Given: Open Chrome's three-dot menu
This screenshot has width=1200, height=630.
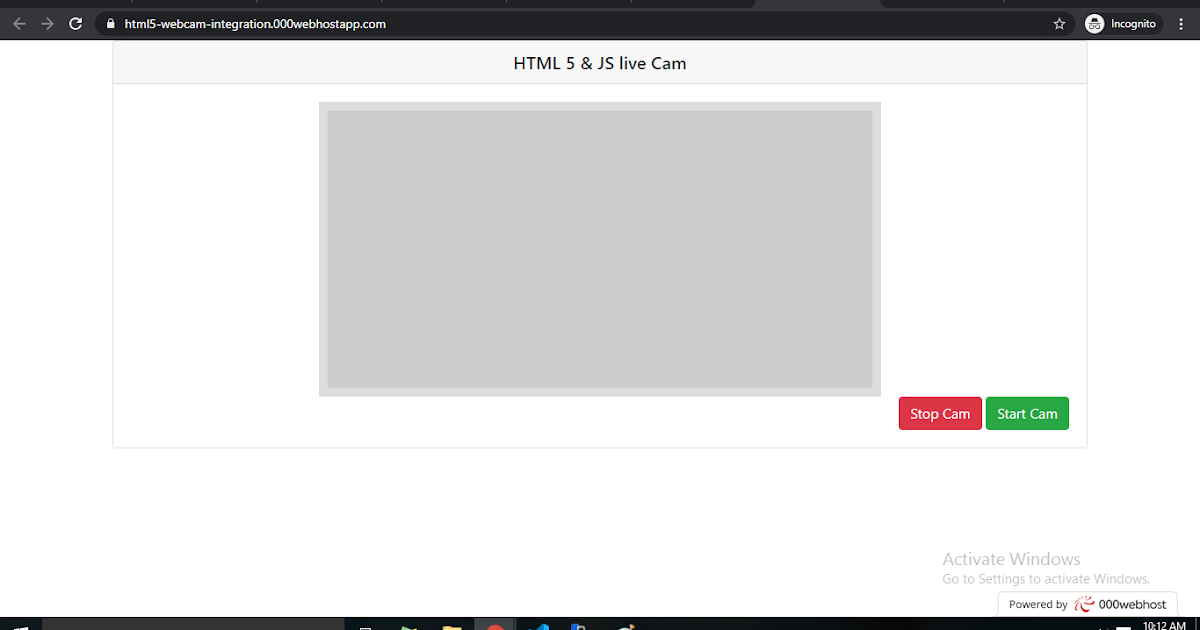Looking at the screenshot, I should pyautogui.click(x=1181, y=23).
